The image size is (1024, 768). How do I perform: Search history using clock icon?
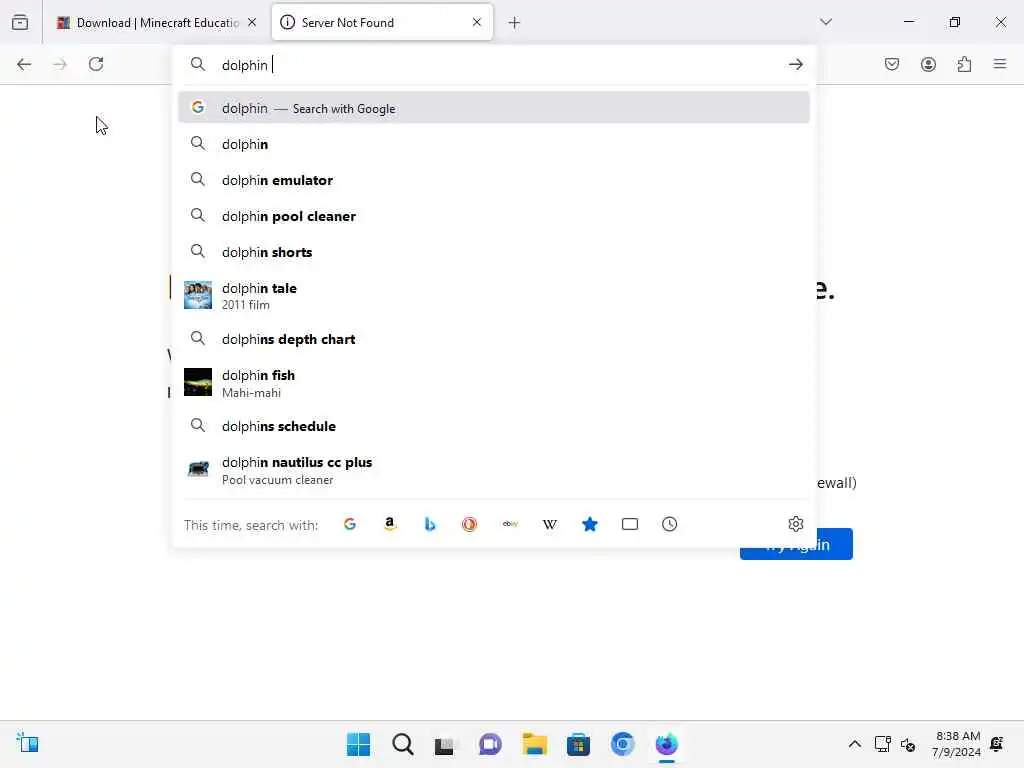click(669, 524)
